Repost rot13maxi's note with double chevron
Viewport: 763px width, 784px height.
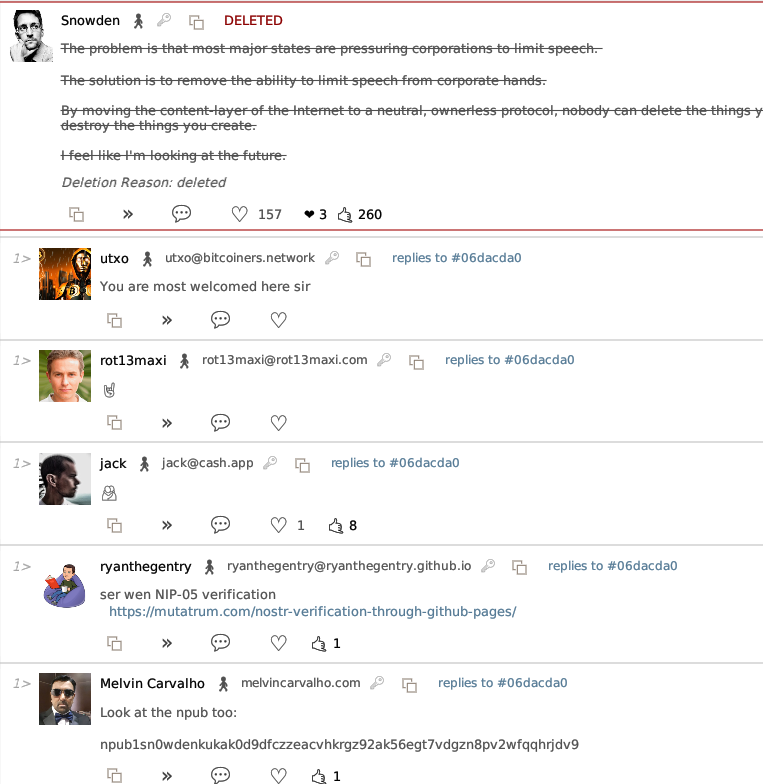click(167, 423)
